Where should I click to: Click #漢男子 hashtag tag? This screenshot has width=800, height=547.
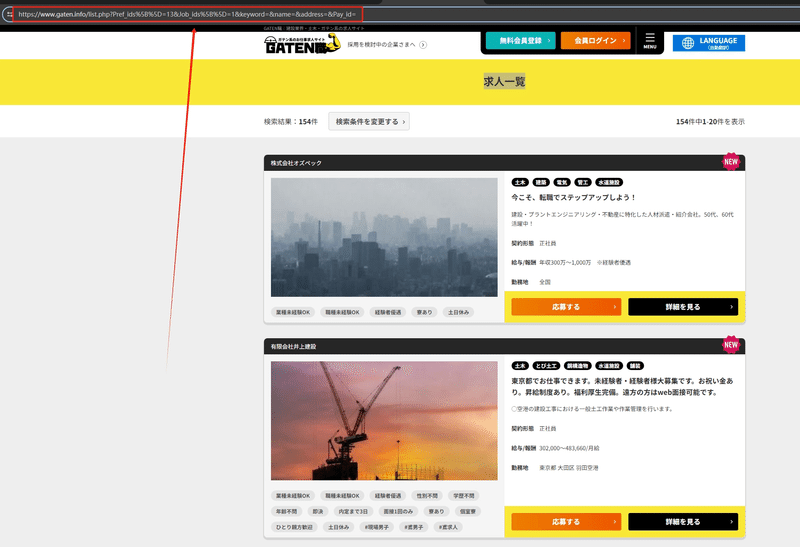tap(413, 527)
